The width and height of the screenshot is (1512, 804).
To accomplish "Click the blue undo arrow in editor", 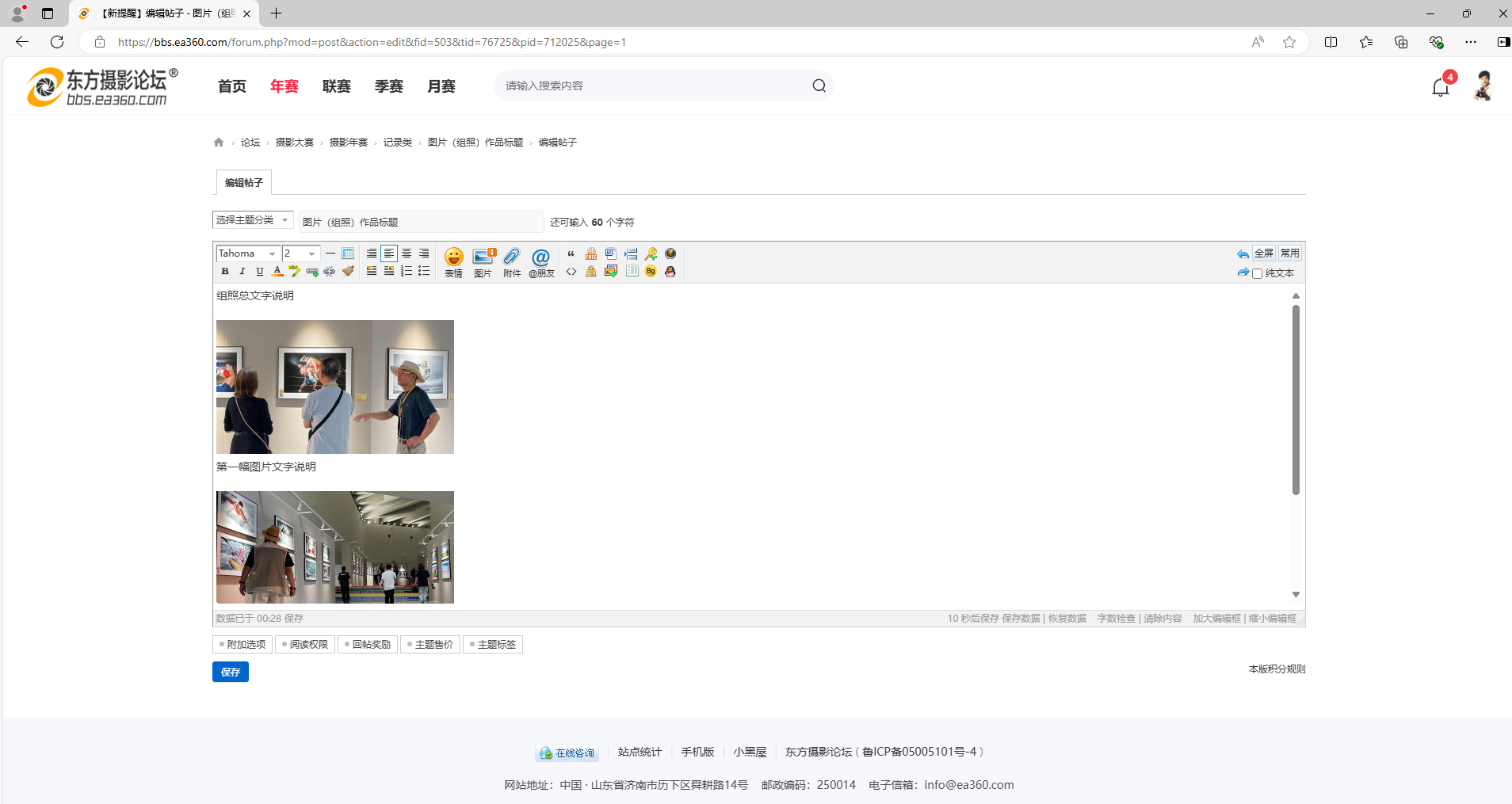I will click(1242, 254).
